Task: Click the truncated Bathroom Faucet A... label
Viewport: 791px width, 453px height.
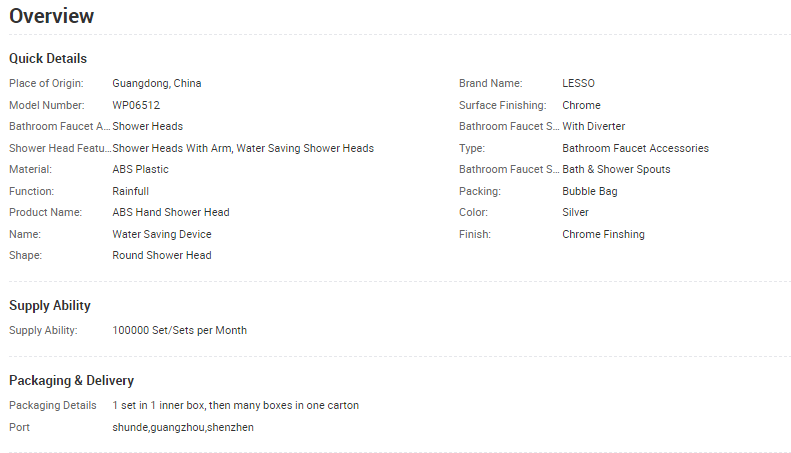Action: [59, 126]
